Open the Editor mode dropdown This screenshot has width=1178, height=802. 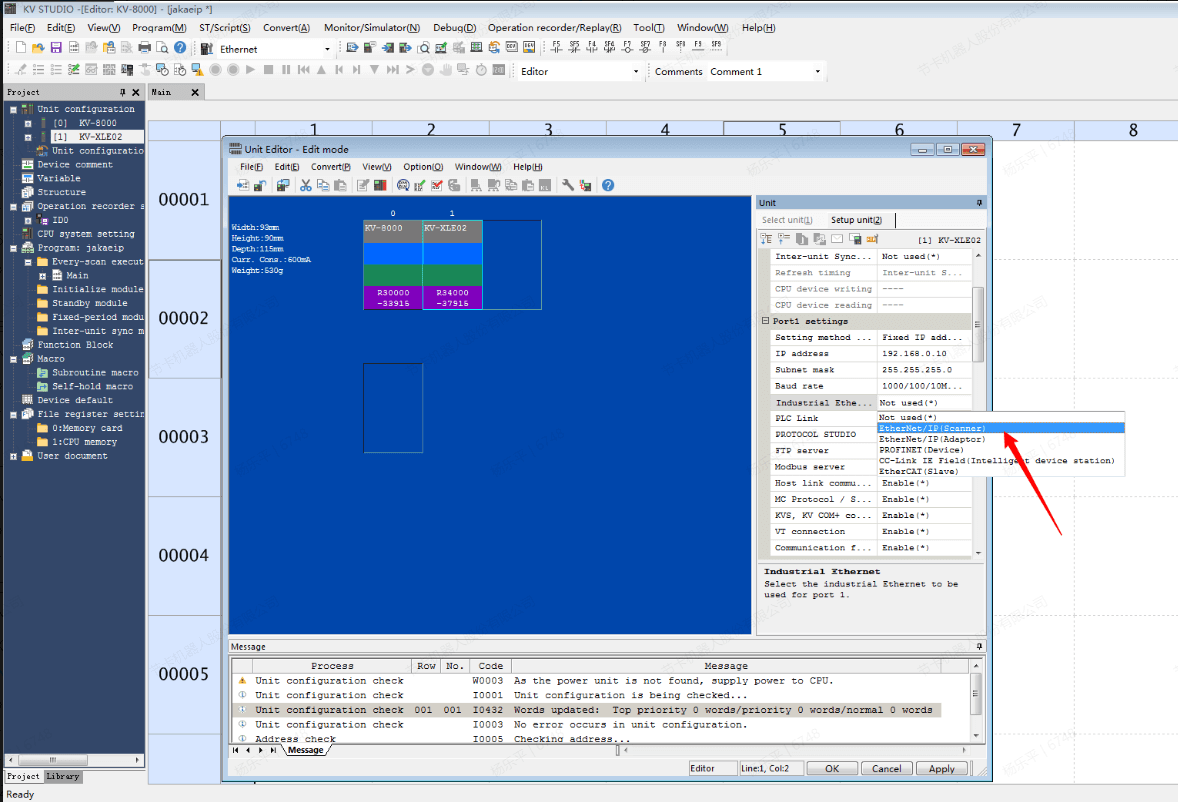pos(636,72)
